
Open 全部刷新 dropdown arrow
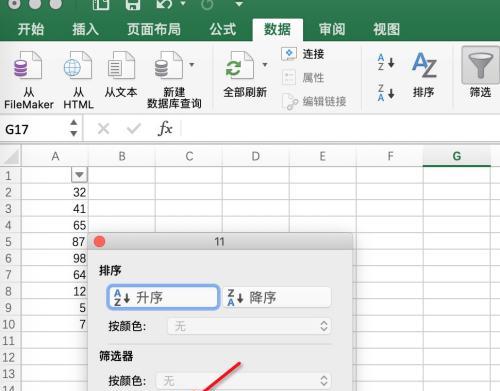(x=265, y=65)
